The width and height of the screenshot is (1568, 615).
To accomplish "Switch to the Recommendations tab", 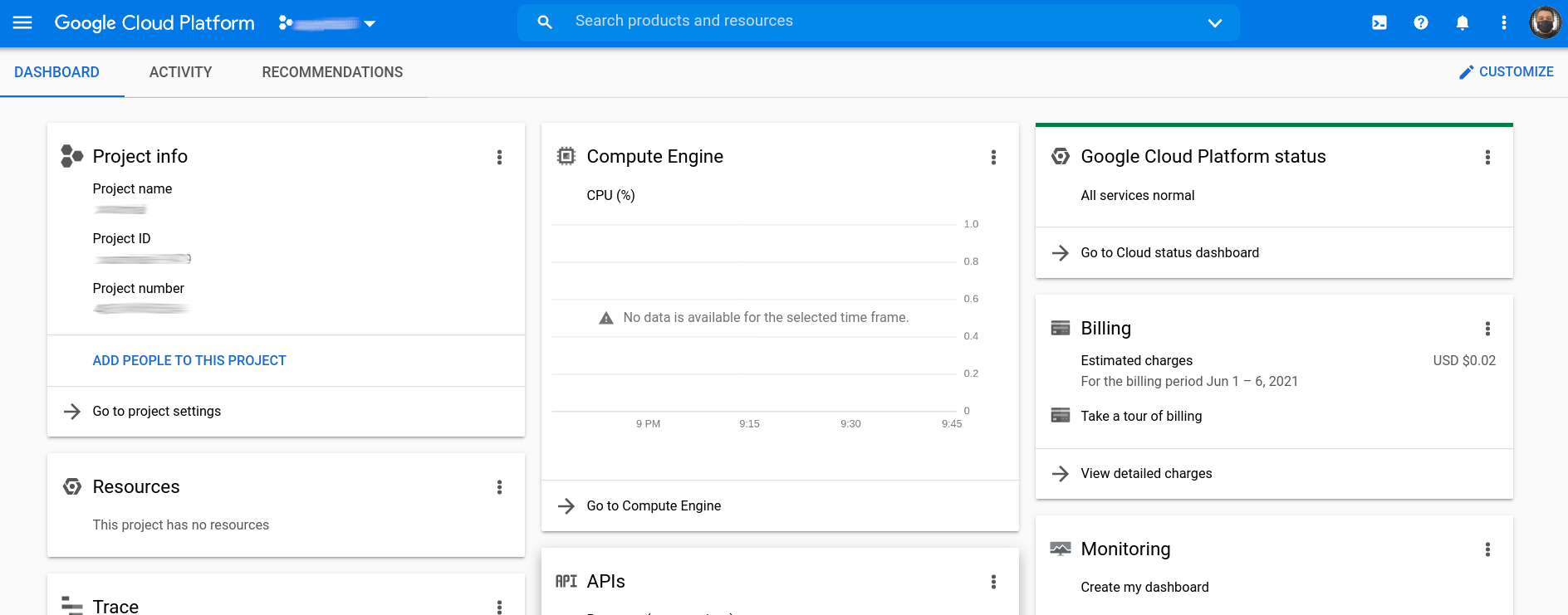I will tap(332, 72).
